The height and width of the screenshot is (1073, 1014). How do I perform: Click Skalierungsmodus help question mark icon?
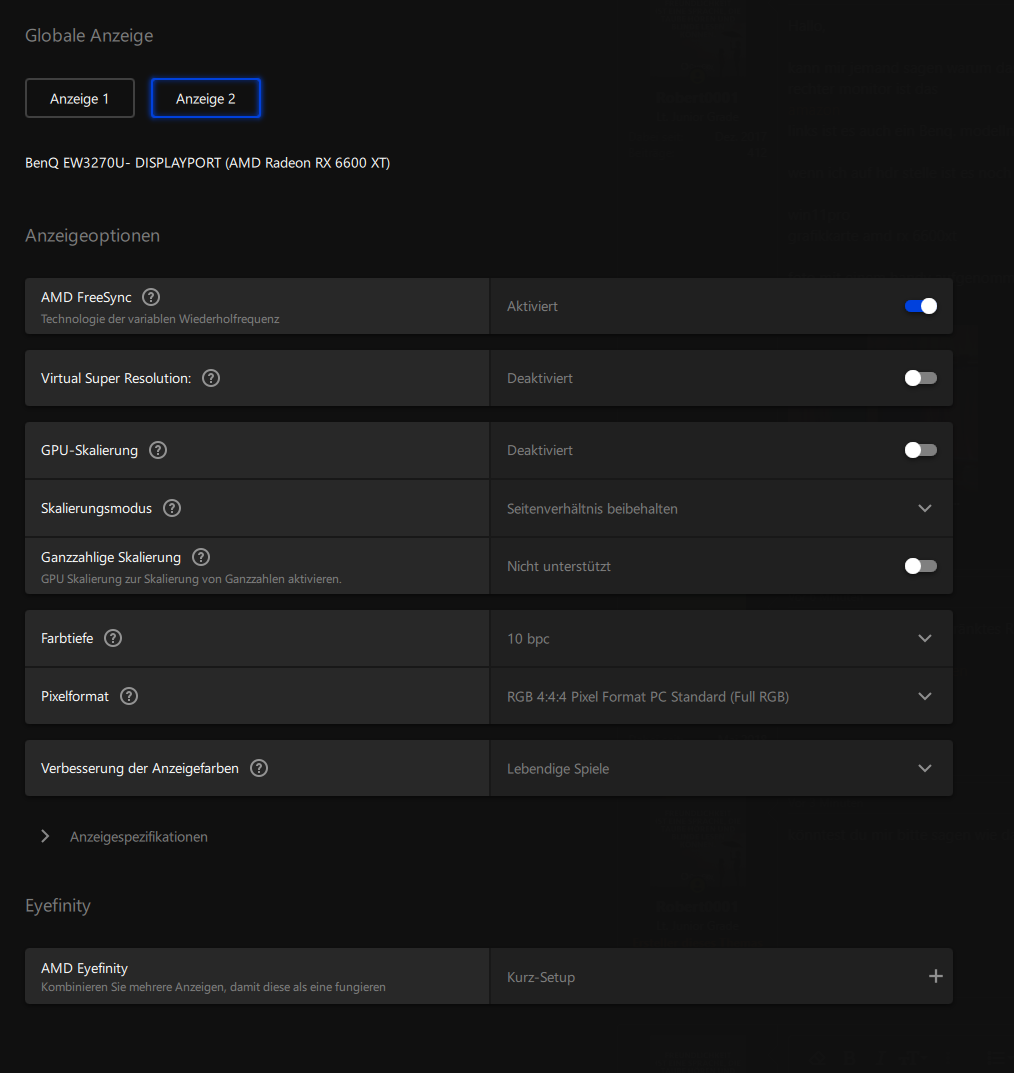172,508
